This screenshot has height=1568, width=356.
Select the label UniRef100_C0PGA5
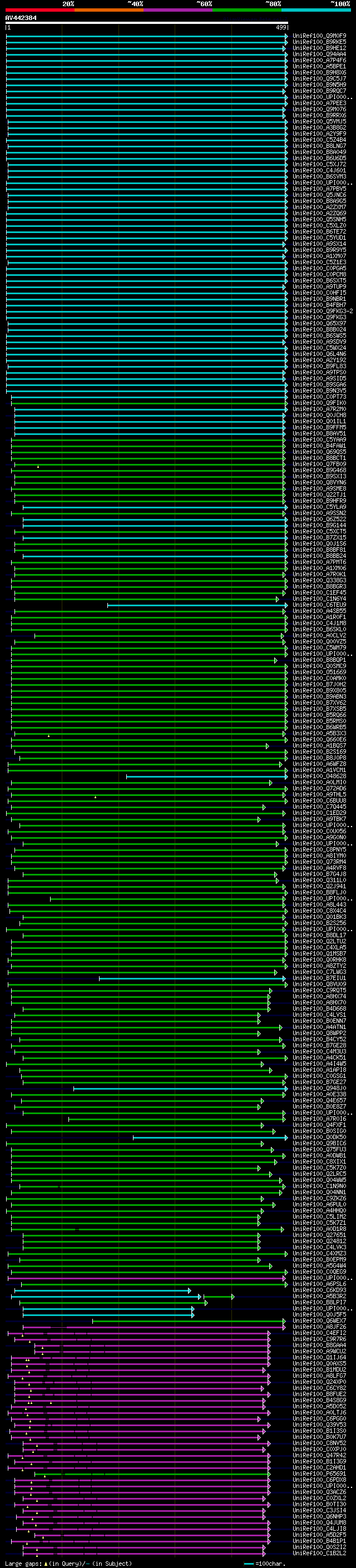319,269
